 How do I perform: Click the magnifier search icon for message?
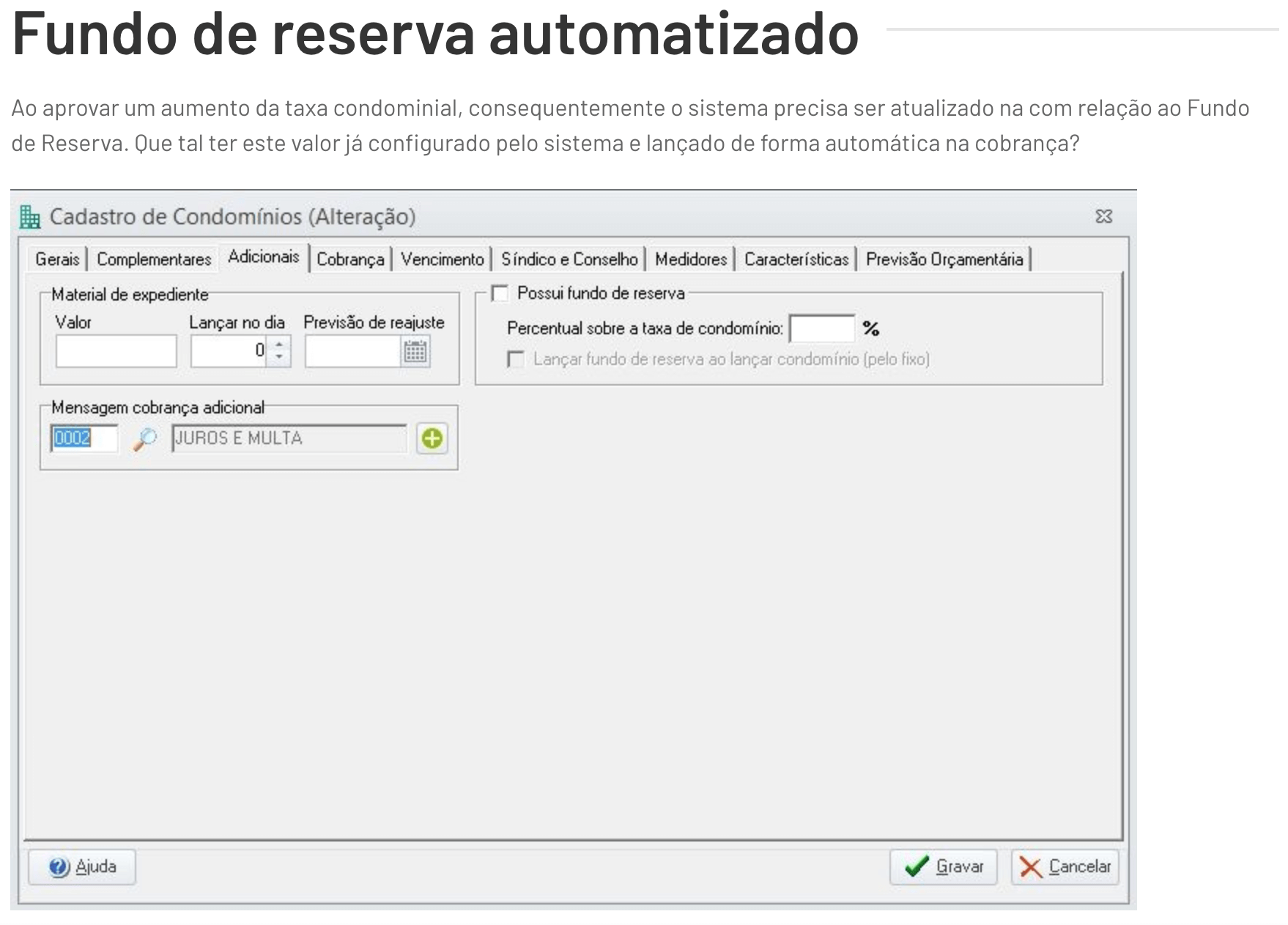pyautogui.click(x=145, y=438)
